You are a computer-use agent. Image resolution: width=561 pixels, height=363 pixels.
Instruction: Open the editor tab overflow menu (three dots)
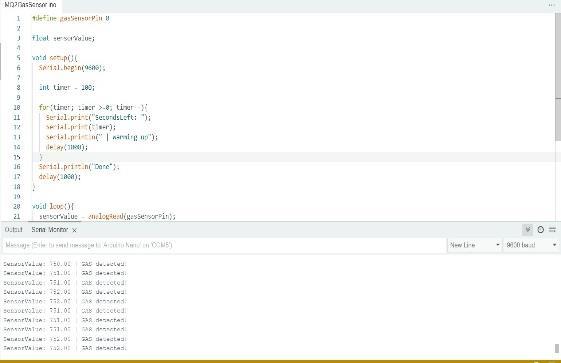click(x=551, y=5)
